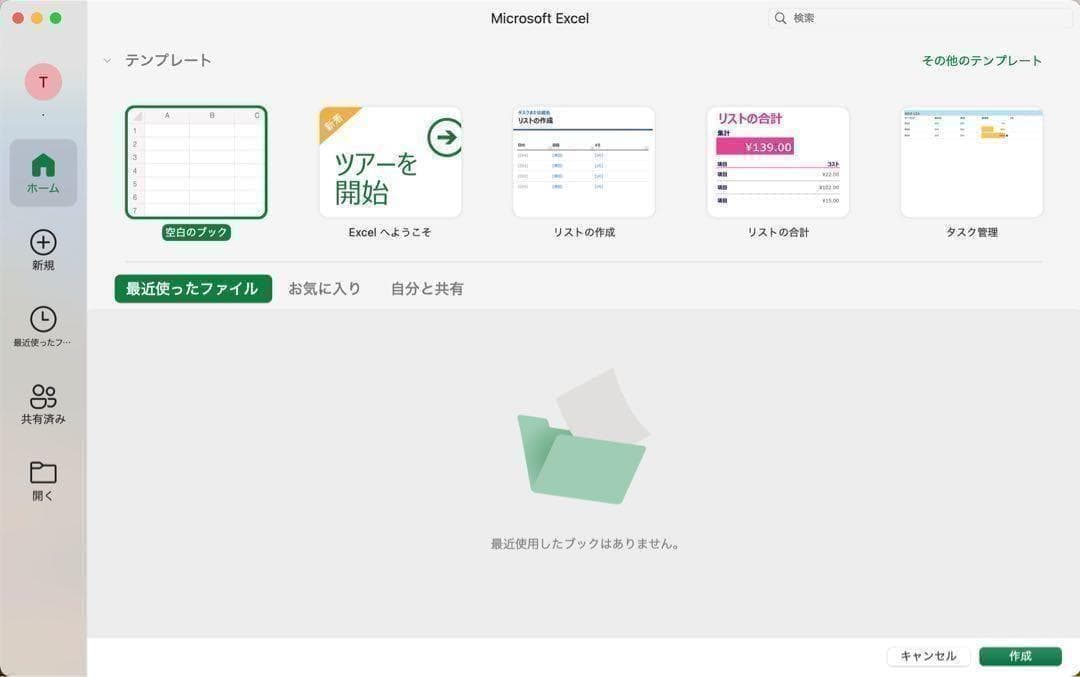Open the 新規 new workbook icon

(43, 242)
